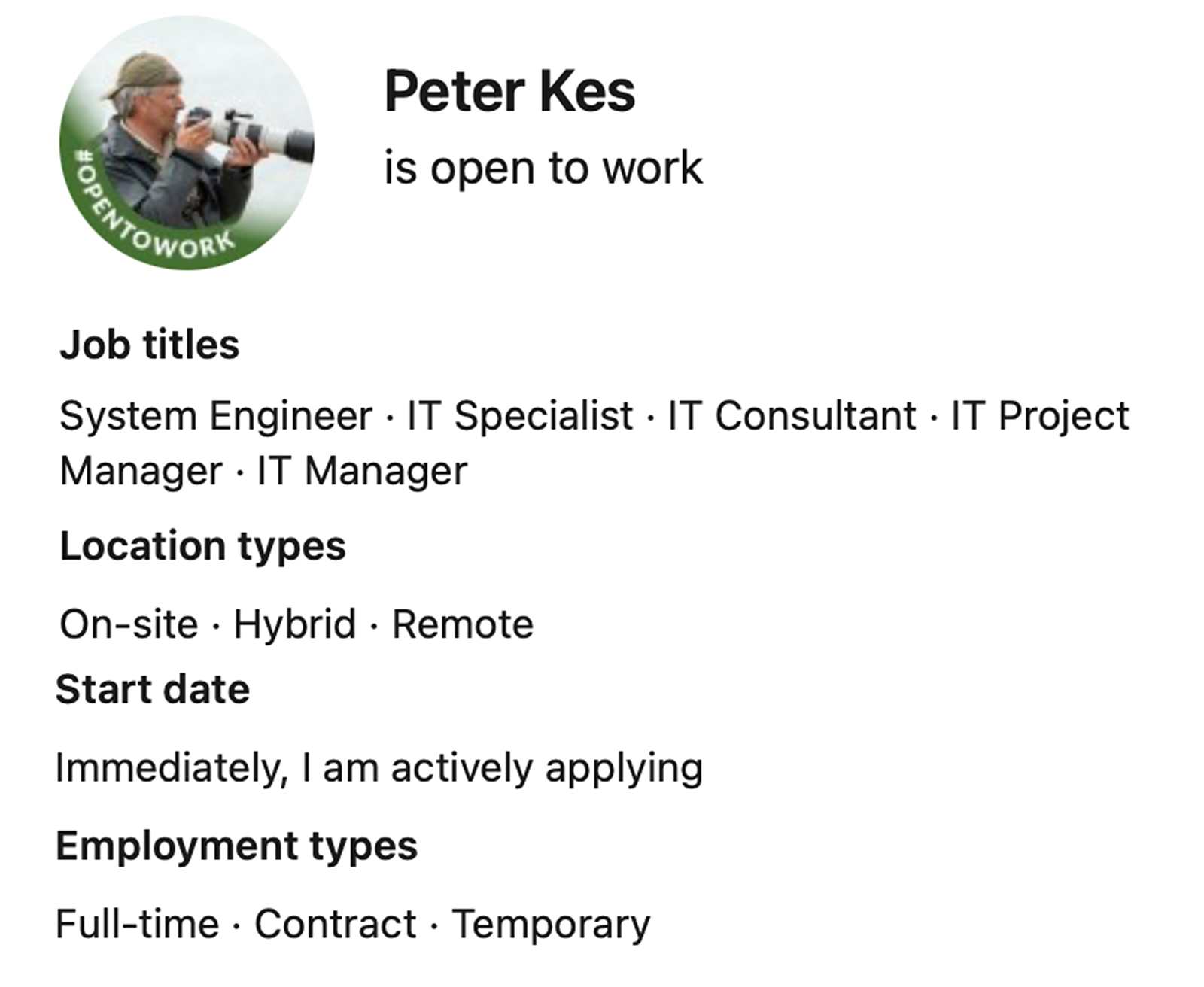The width and height of the screenshot is (1204, 987).
Task: Select the IT Specialist job title
Action: [x=520, y=416]
